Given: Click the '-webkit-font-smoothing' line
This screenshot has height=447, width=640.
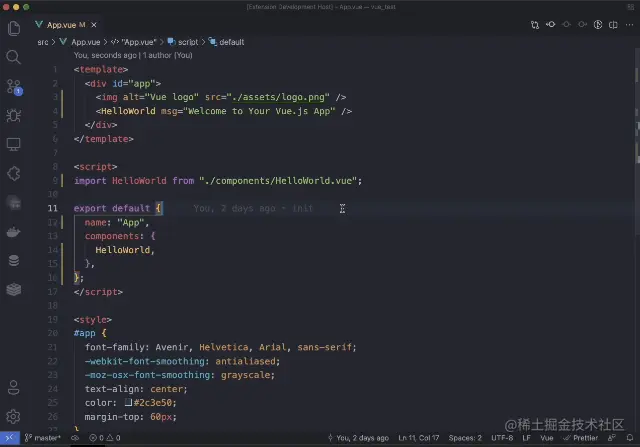Looking at the screenshot, I should pyautogui.click(x=182, y=361).
